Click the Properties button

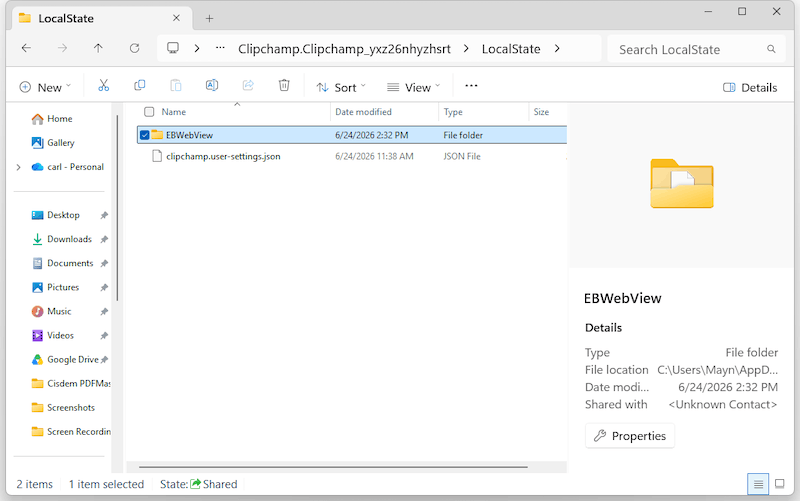pyautogui.click(x=630, y=436)
